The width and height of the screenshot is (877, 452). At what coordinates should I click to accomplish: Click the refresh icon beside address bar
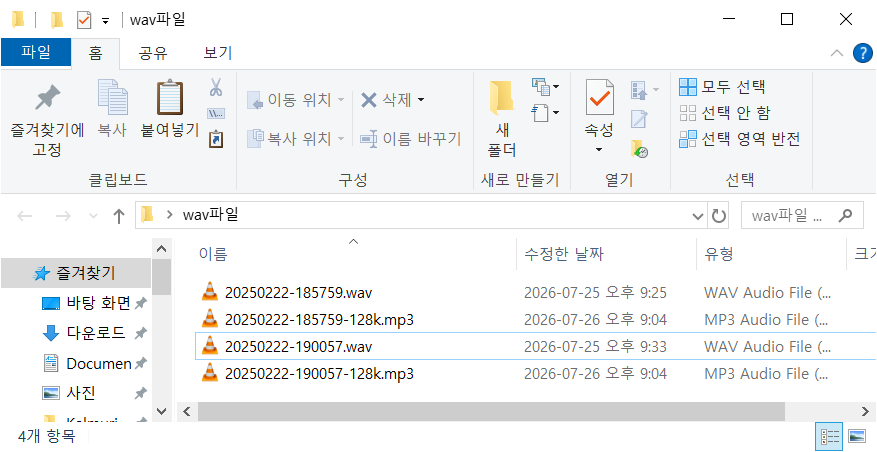pyautogui.click(x=719, y=215)
